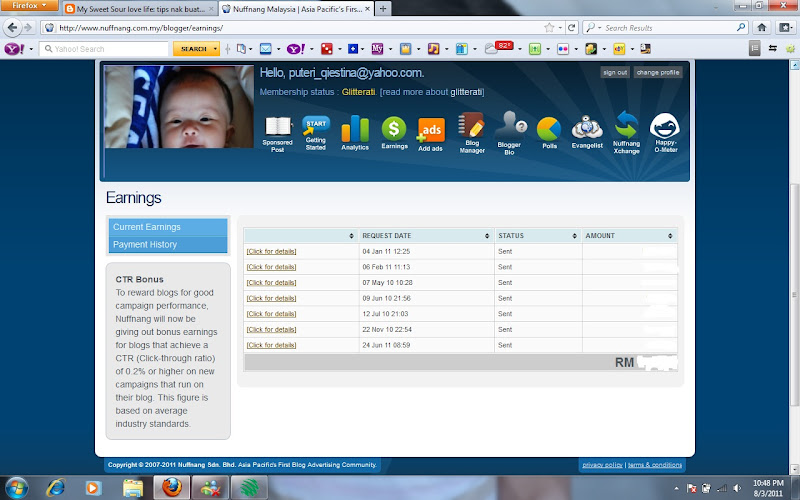The height and width of the screenshot is (500, 800).
Task: Open the Earnings dollar icon
Action: [x=394, y=133]
